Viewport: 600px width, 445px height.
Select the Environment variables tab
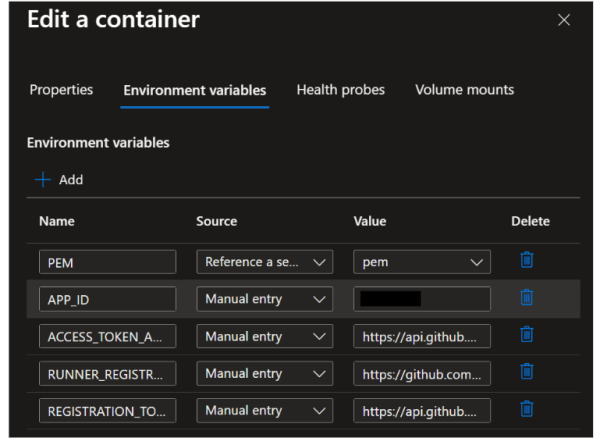[195, 91]
